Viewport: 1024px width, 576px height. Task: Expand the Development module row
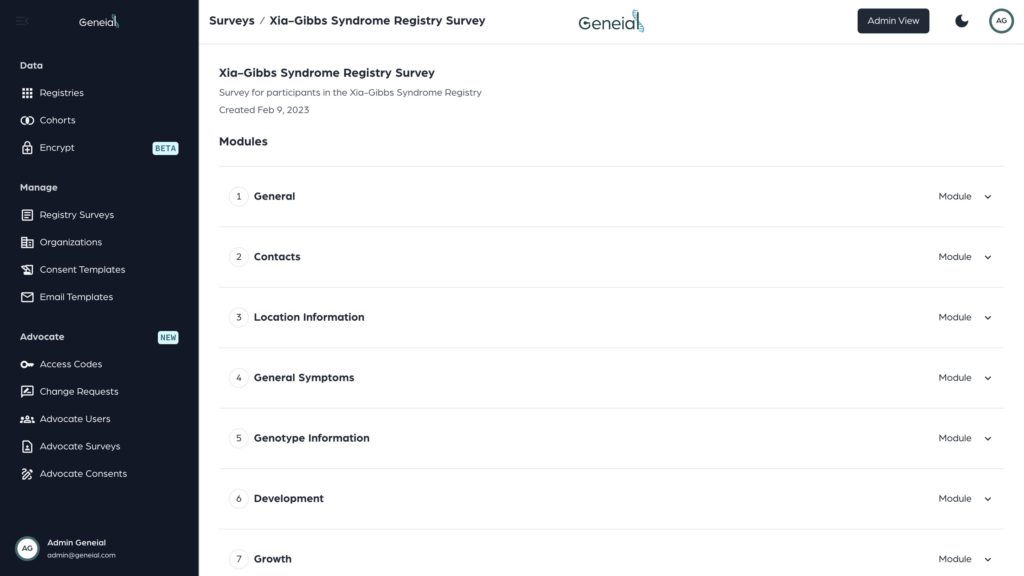pos(611,499)
